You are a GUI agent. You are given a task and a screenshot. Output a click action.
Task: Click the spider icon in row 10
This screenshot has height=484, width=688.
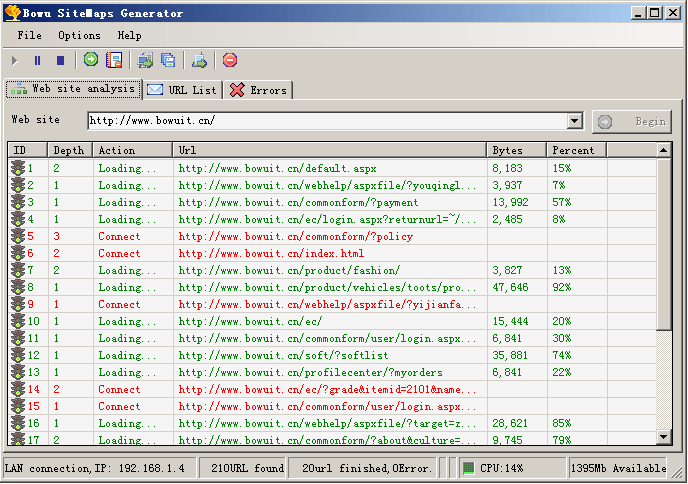(18, 321)
